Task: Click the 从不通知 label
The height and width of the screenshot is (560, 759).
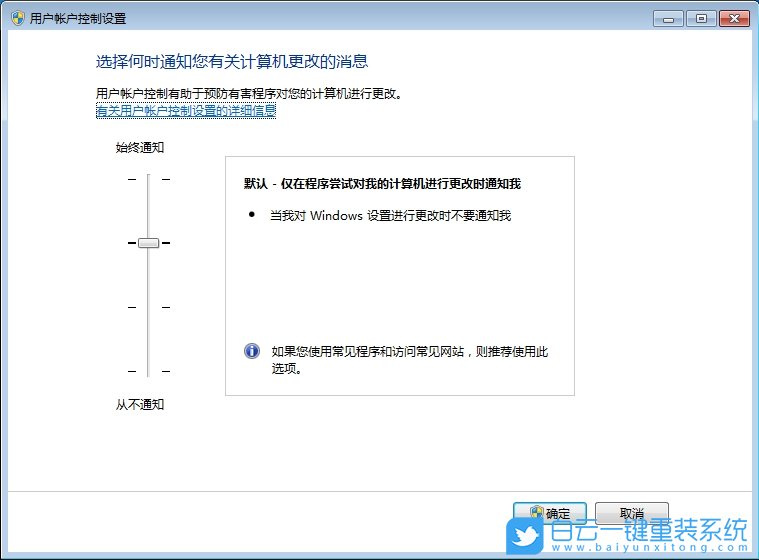Action: point(140,404)
